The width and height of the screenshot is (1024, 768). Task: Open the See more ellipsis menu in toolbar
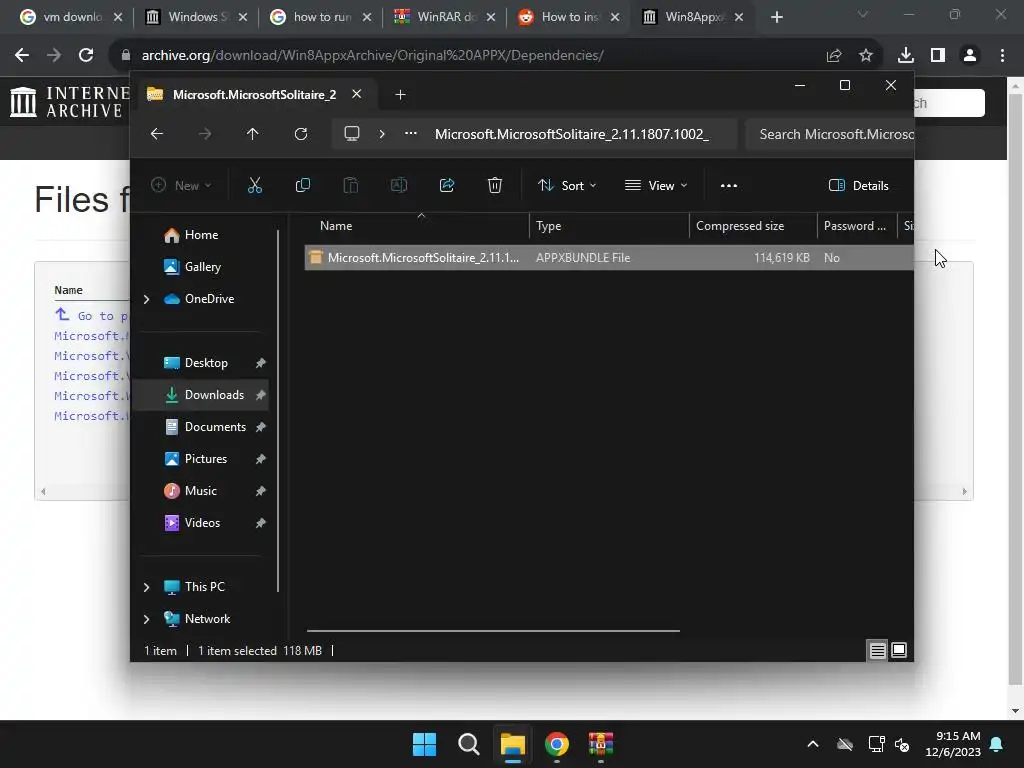coord(729,185)
